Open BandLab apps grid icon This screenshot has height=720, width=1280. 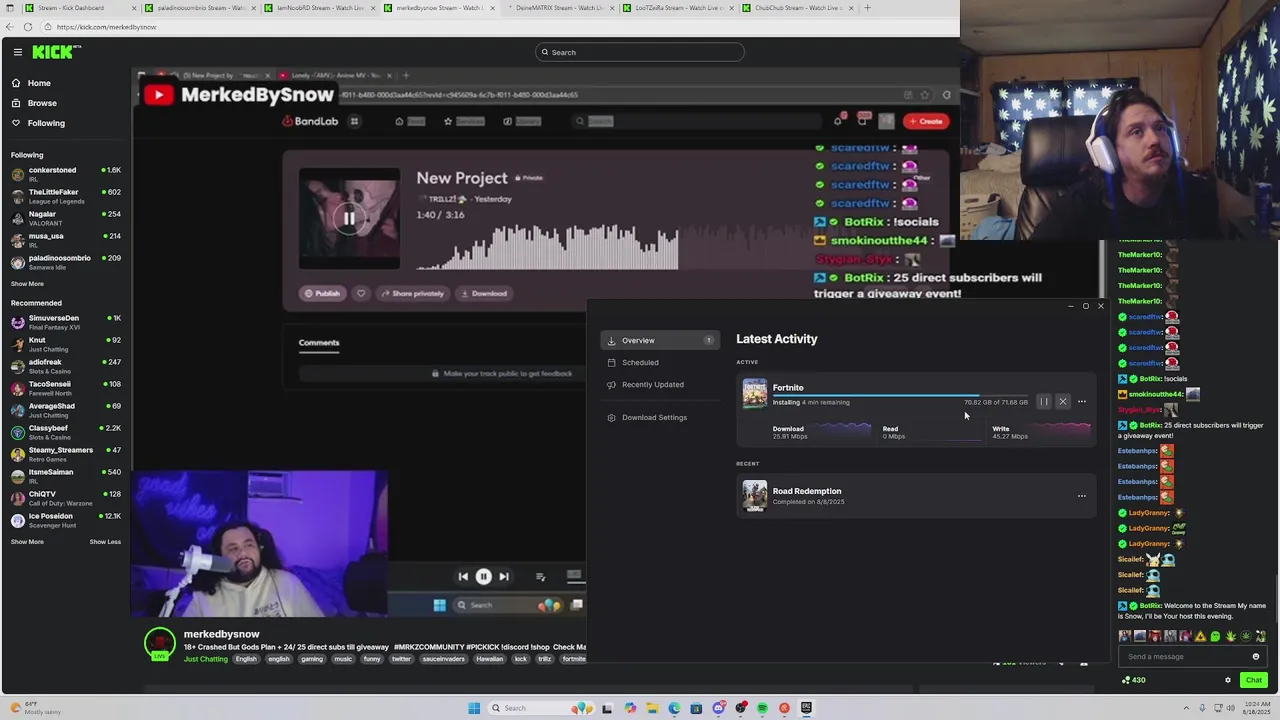click(x=354, y=121)
